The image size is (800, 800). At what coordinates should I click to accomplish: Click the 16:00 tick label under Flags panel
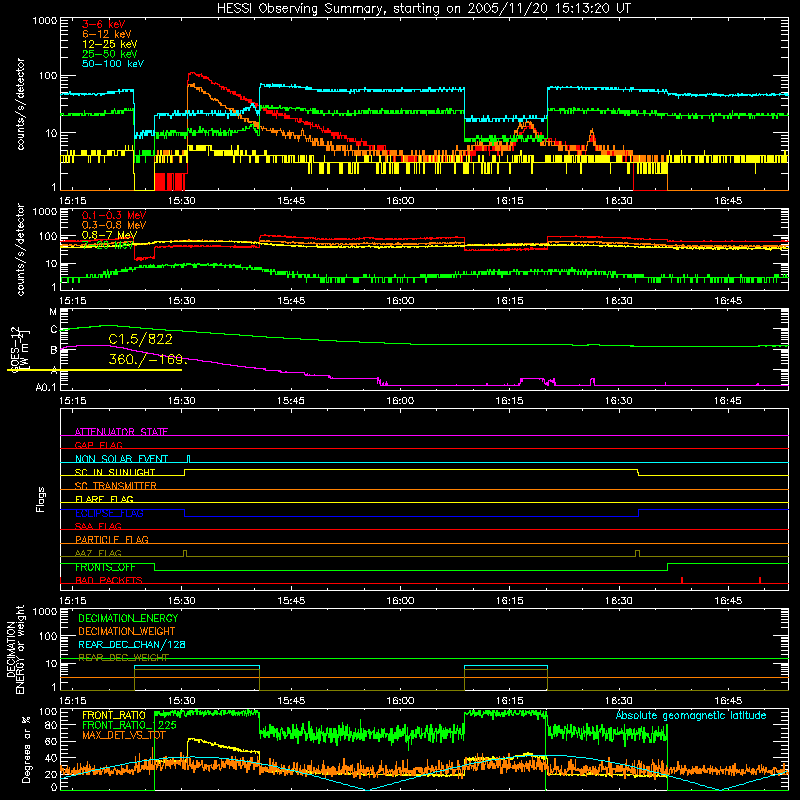pos(400,601)
